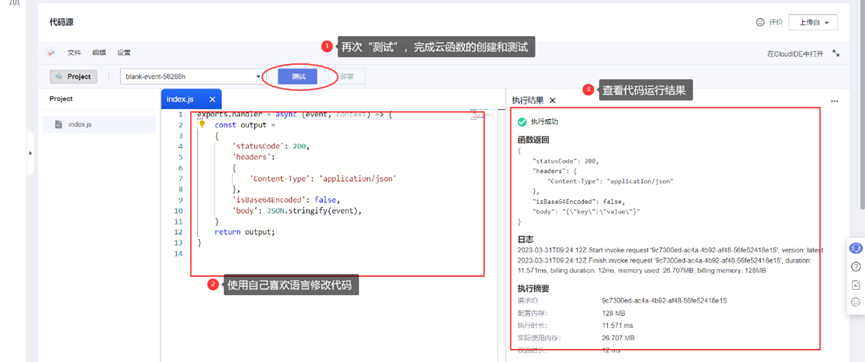
Task: Click 在CloudIDE中打开 link
Action: click(795, 54)
